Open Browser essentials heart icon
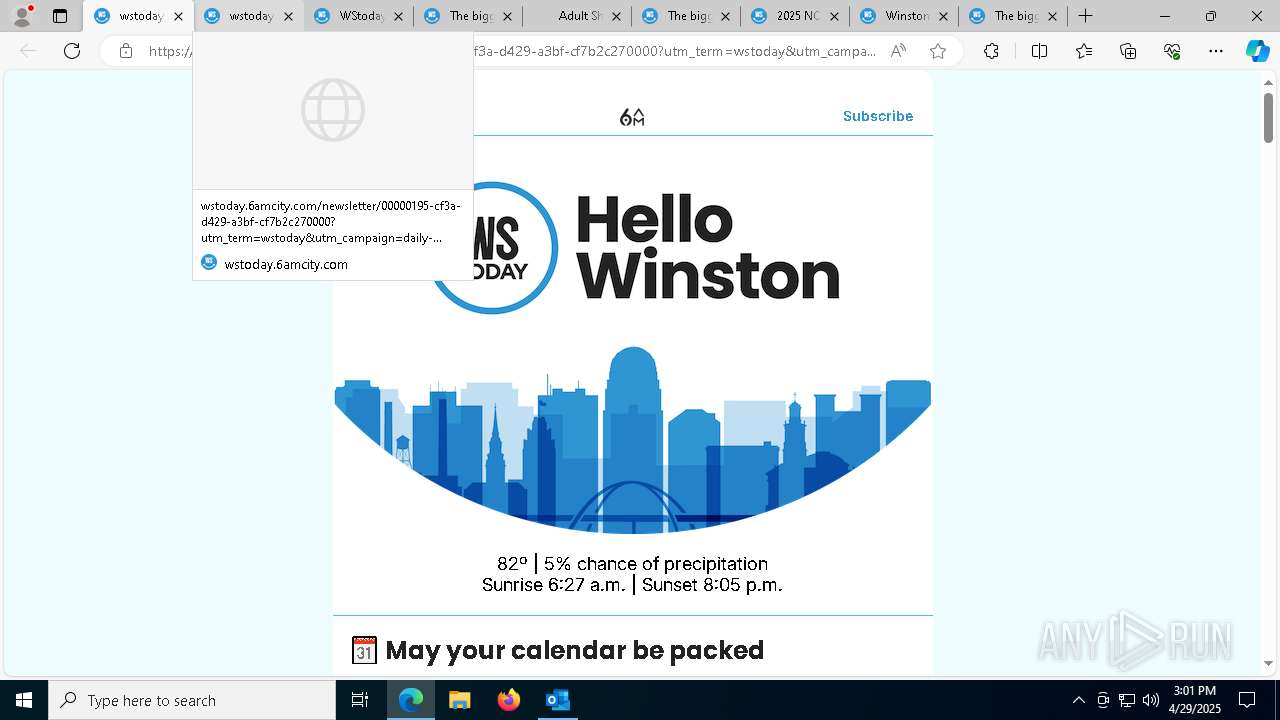Image resolution: width=1280 pixels, height=720 pixels. [x=1172, y=51]
